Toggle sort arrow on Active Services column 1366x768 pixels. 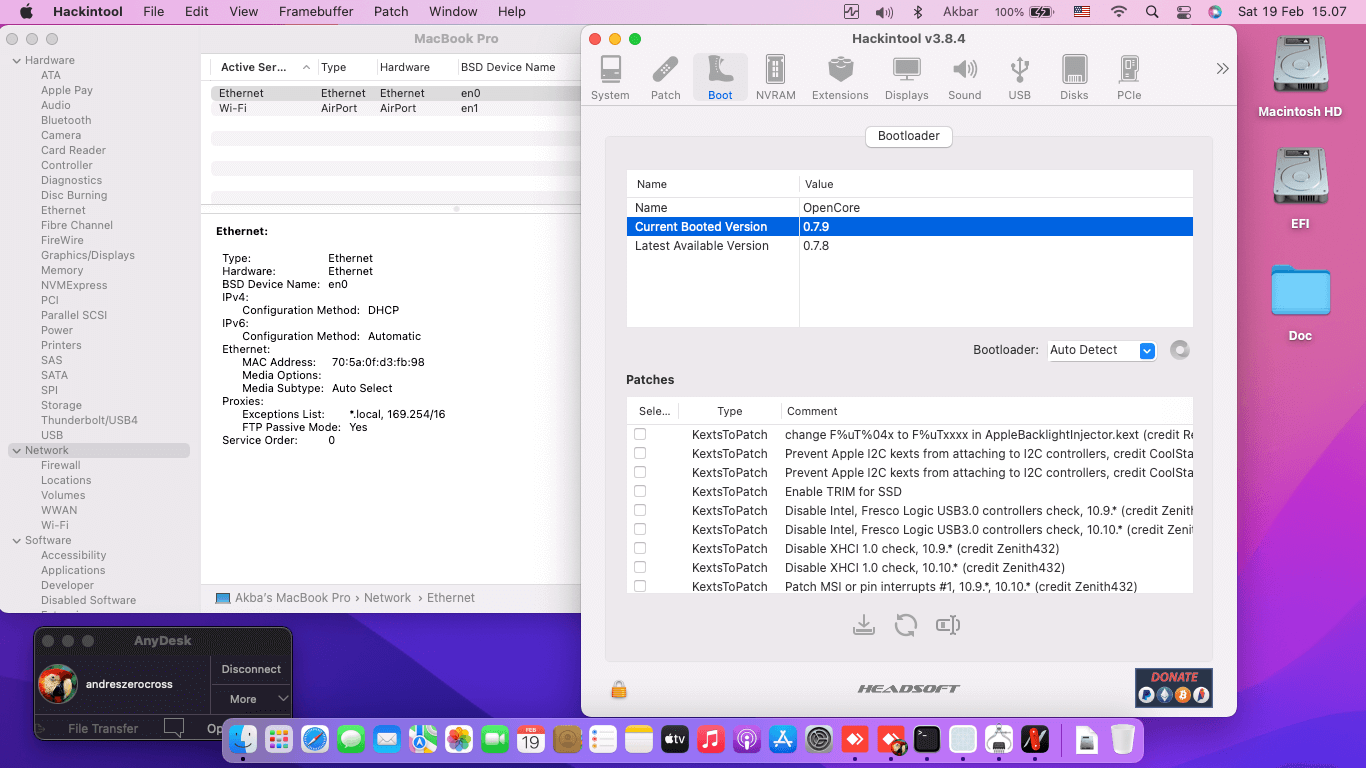(306, 67)
